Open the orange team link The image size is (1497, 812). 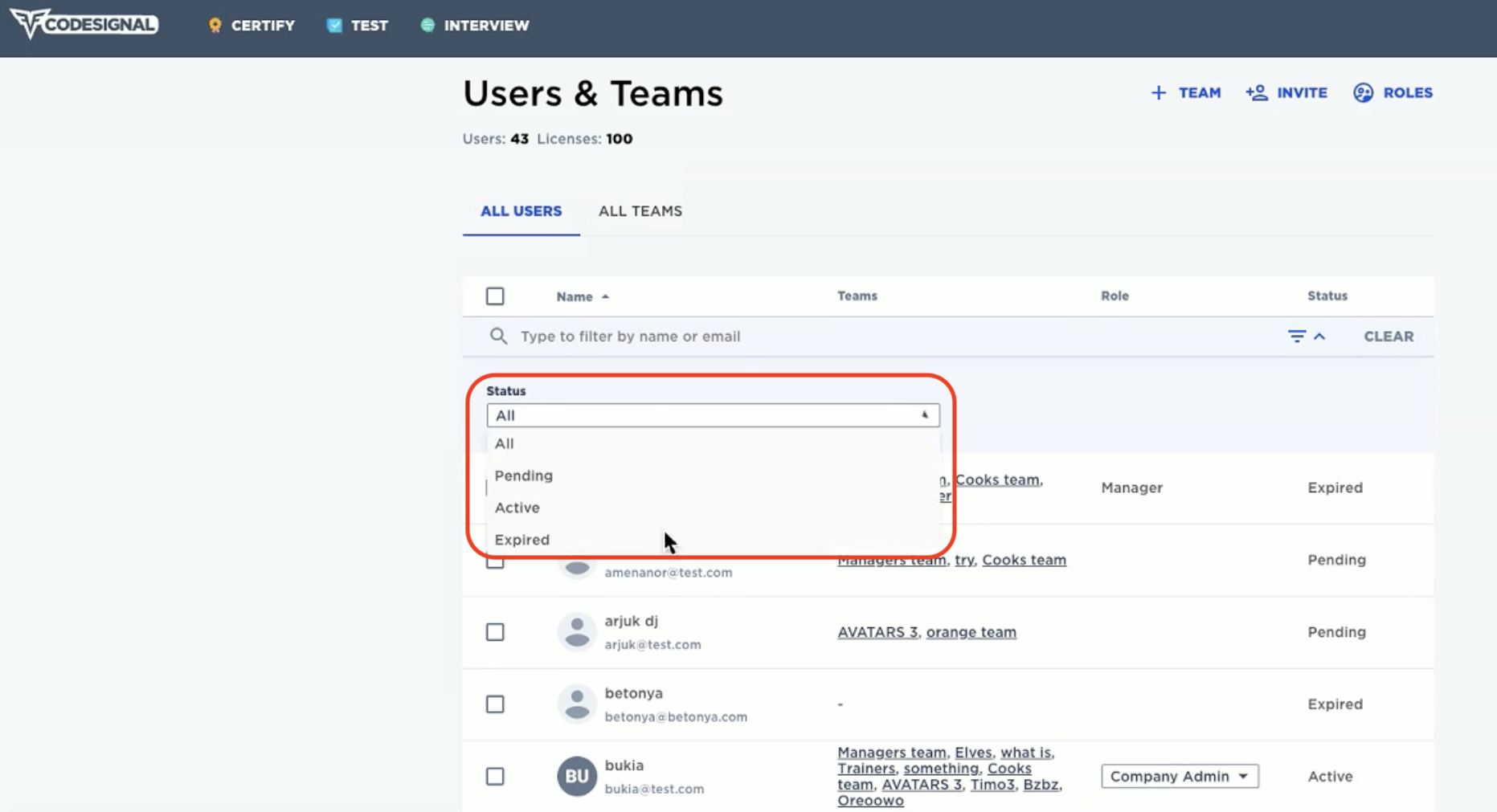pos(971,632)
